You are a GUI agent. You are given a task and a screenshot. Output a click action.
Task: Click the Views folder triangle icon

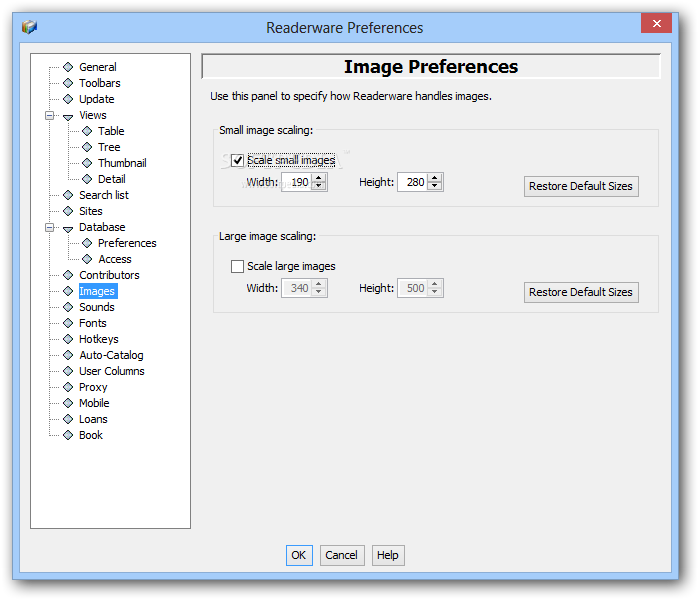68,117
